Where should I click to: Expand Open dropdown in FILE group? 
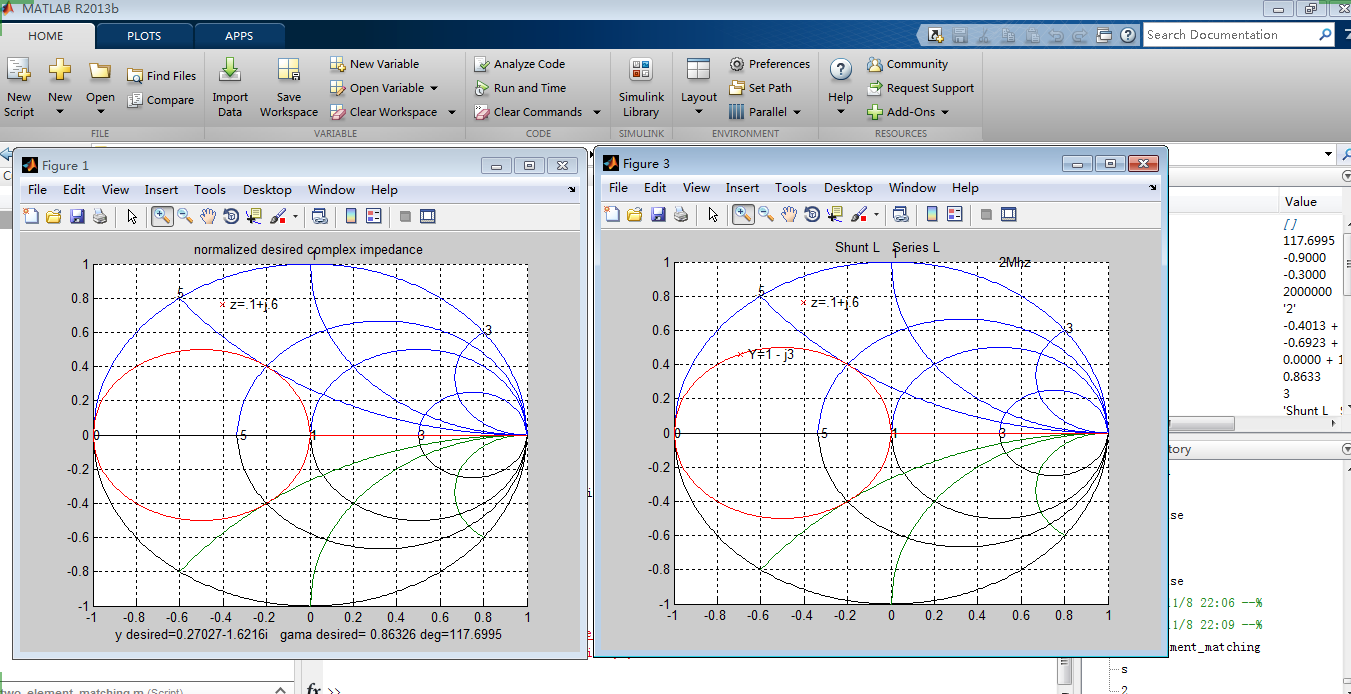coord(100,111)
